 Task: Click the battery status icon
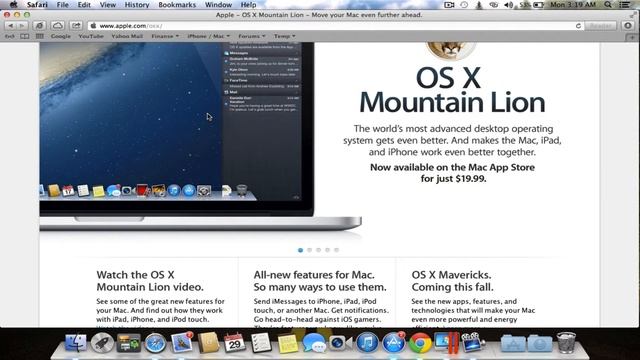pyautogui.click(x=538, y=5)
